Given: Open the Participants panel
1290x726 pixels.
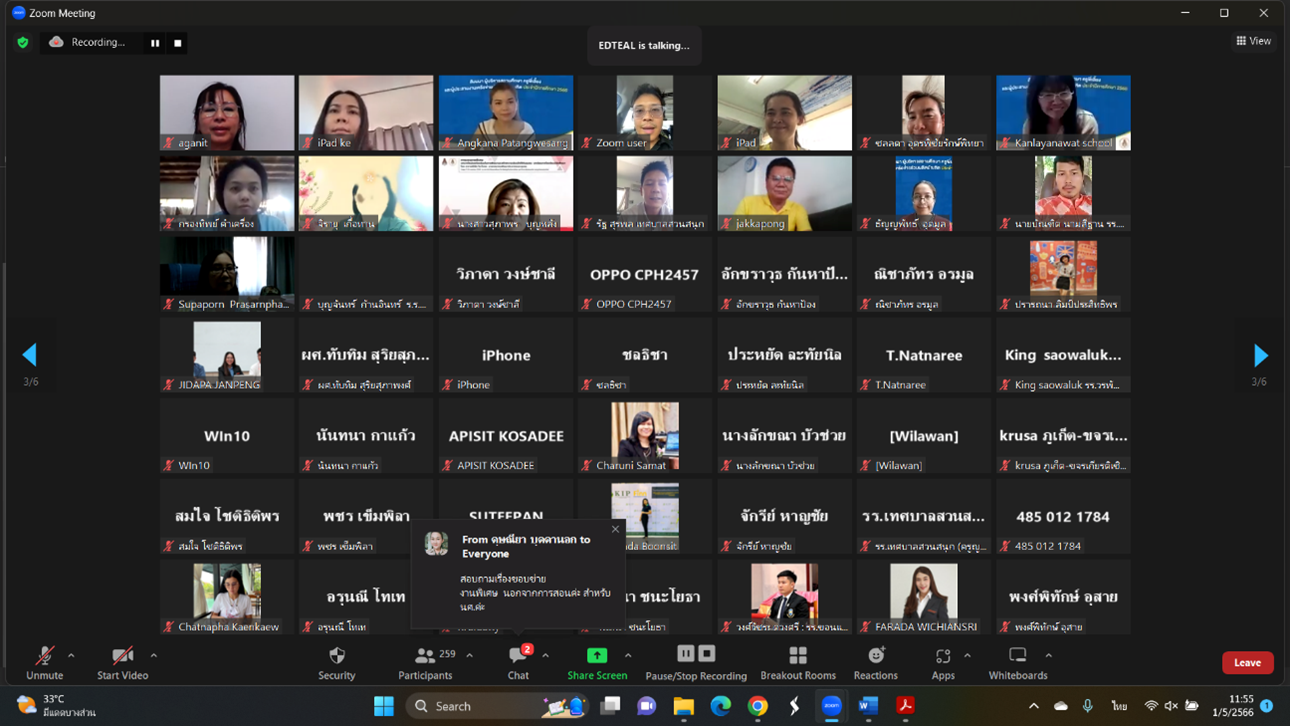Looking at the screenshot, I should [426, 662].
